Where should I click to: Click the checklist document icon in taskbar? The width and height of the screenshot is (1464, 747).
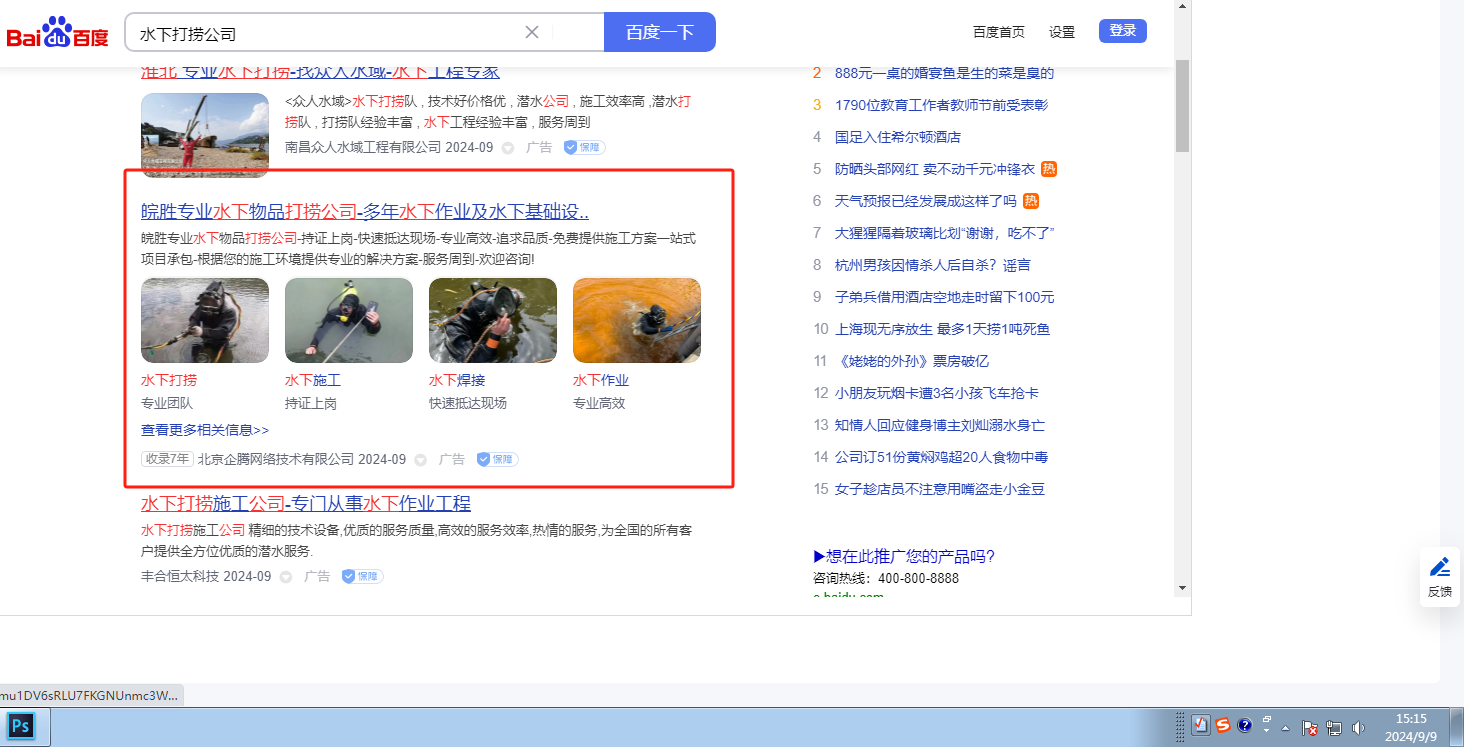1201,725
